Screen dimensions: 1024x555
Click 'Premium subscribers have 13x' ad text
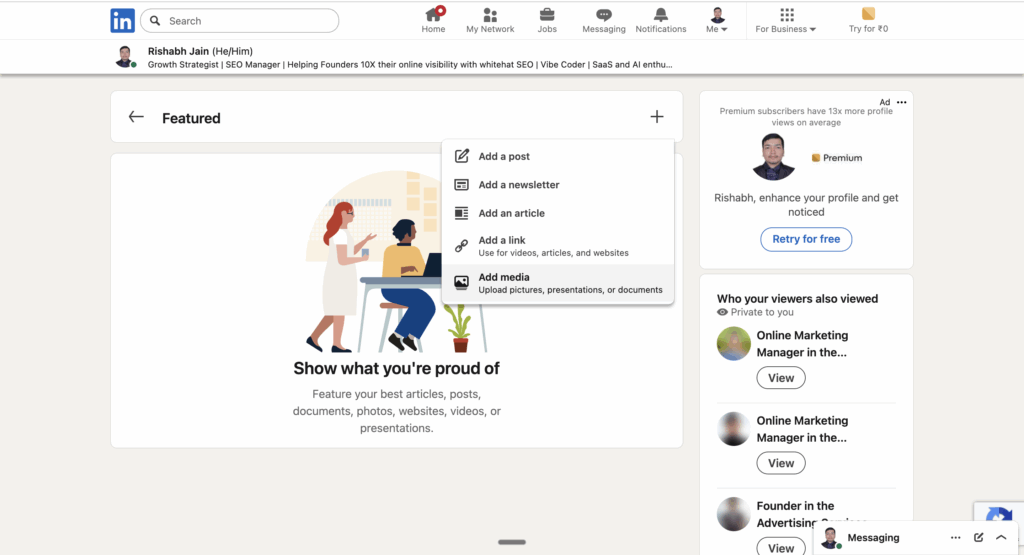click(806, 117)
